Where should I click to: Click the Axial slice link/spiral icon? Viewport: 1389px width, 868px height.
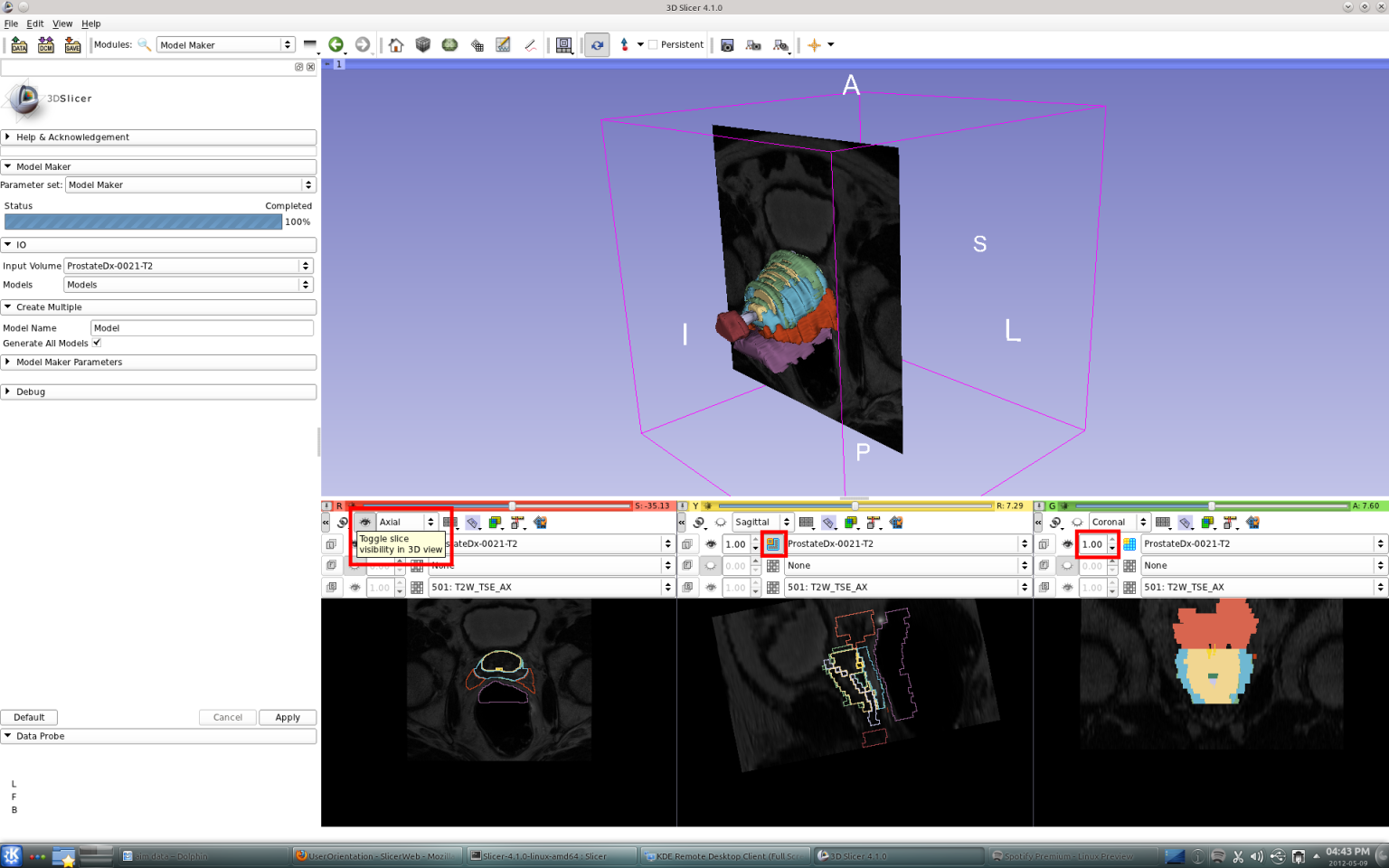pyautogui.click(x=343, y=523)
